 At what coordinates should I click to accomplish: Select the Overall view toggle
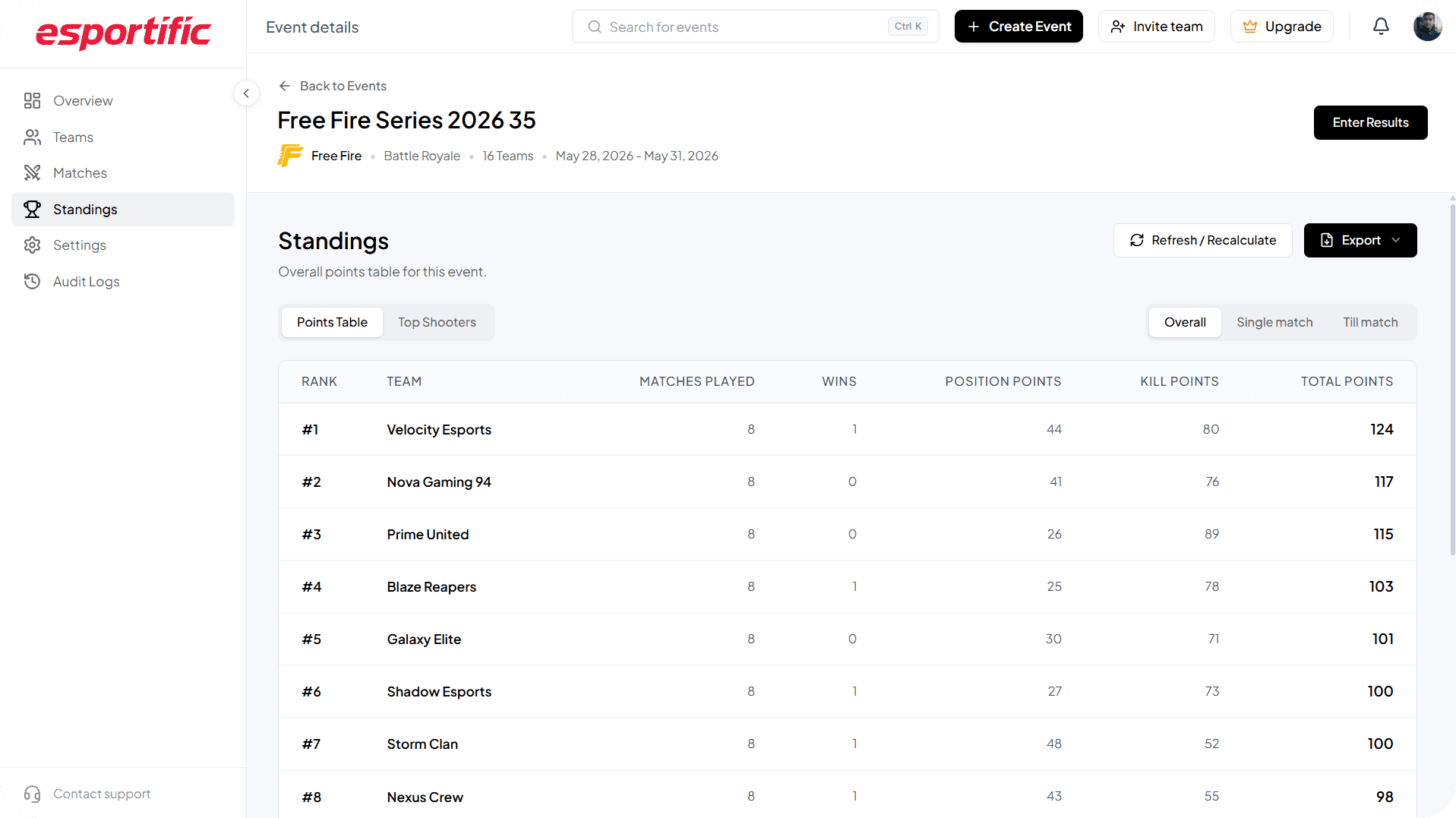click(1185, 322)
